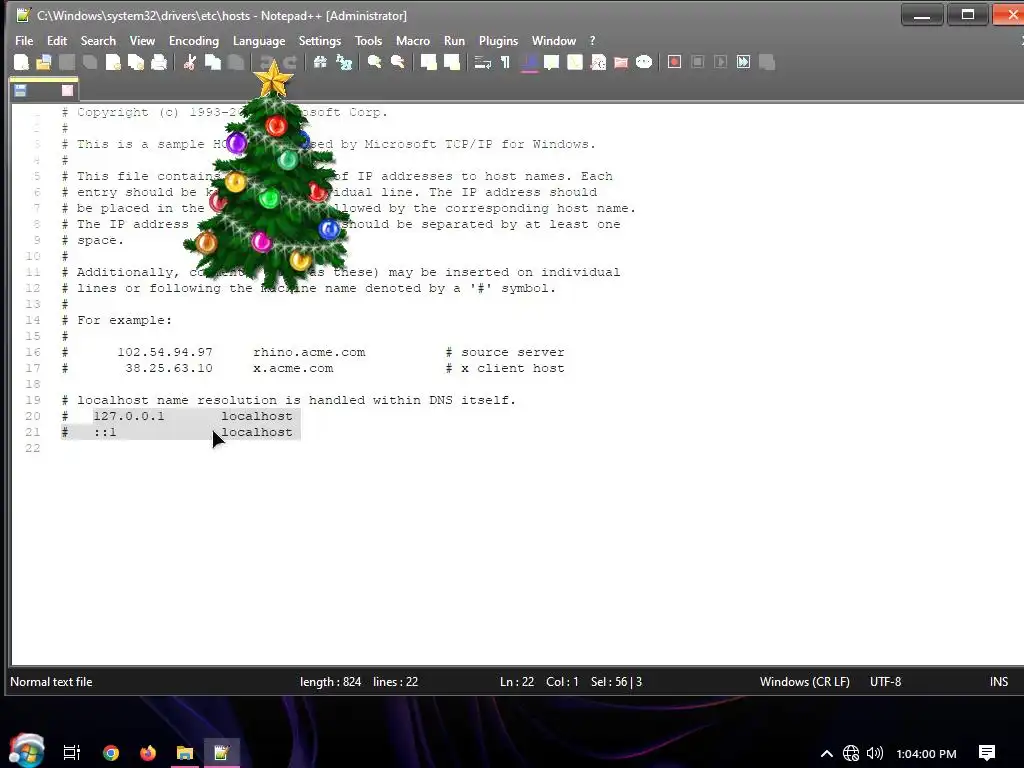Open the Encoding menu
The width and height of the screenshot is (1024, 768).
click(x=194, y=40)
